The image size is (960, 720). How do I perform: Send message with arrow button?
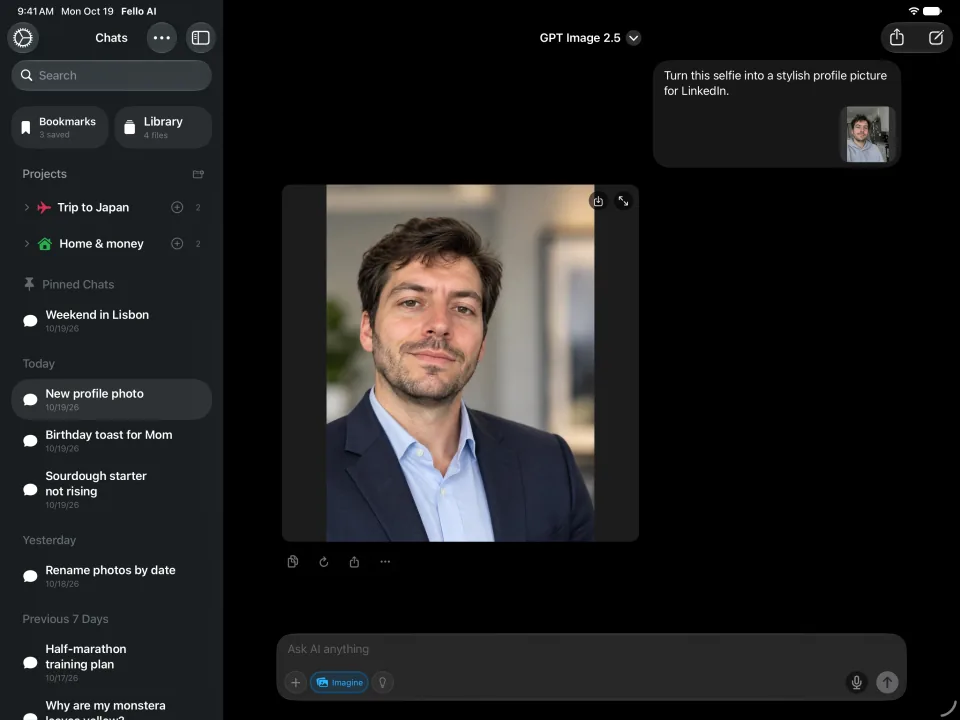coord(887,682)
